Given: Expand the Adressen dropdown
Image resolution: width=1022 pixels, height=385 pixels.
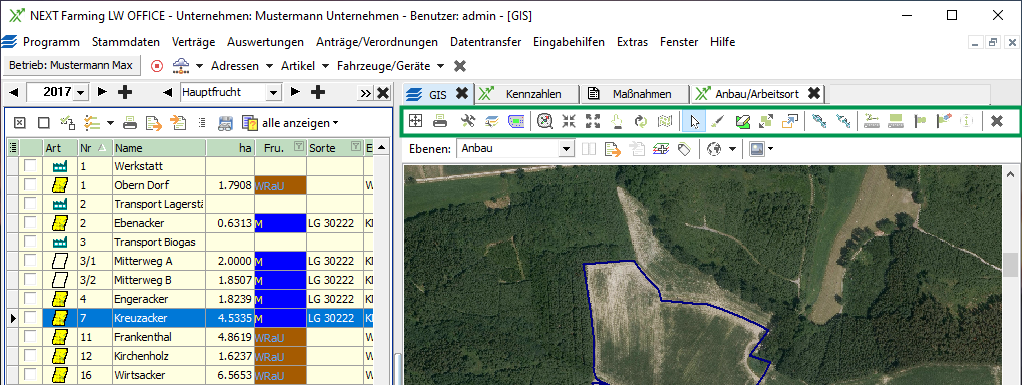Looking at the screenshot, I should coord(269,66).
